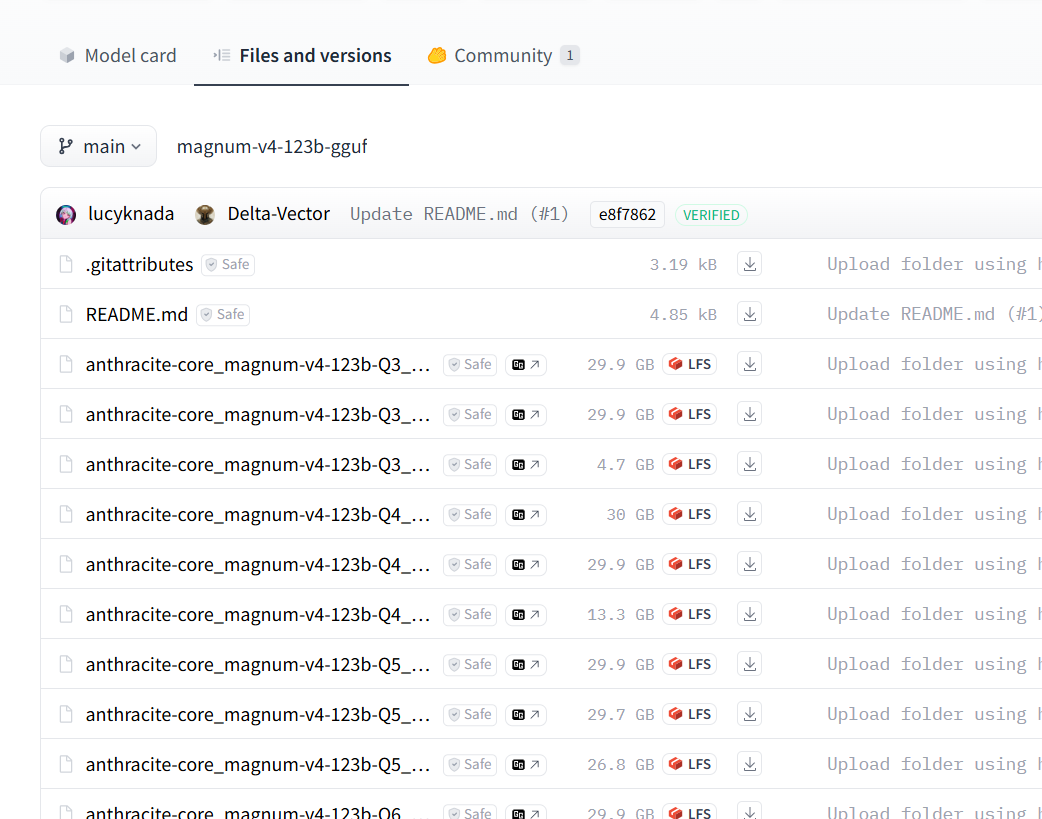The width and height of the screenshot is (1042, 819).
Task: Open the Q5 file sized 29.7 GB
Action: click(258, 714)
